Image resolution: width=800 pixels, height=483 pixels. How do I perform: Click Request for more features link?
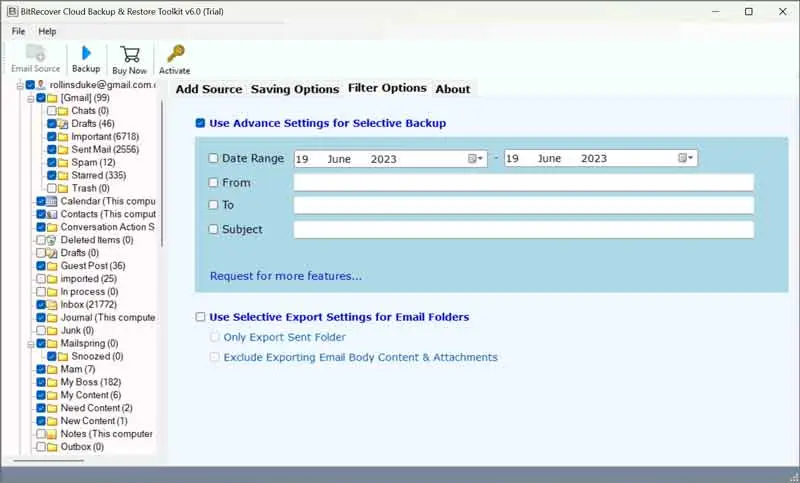point(286,276)
